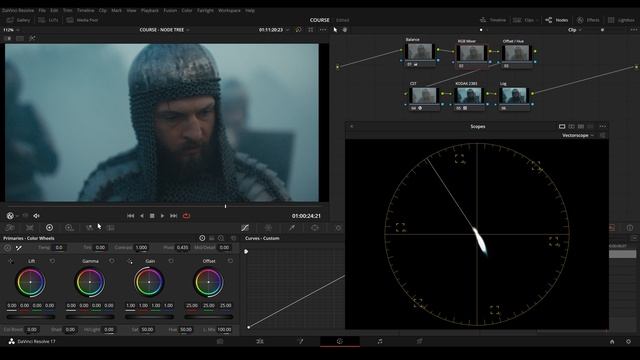Jump to the last frame
This screenshot has width=640, height=360.
[173, 216]
